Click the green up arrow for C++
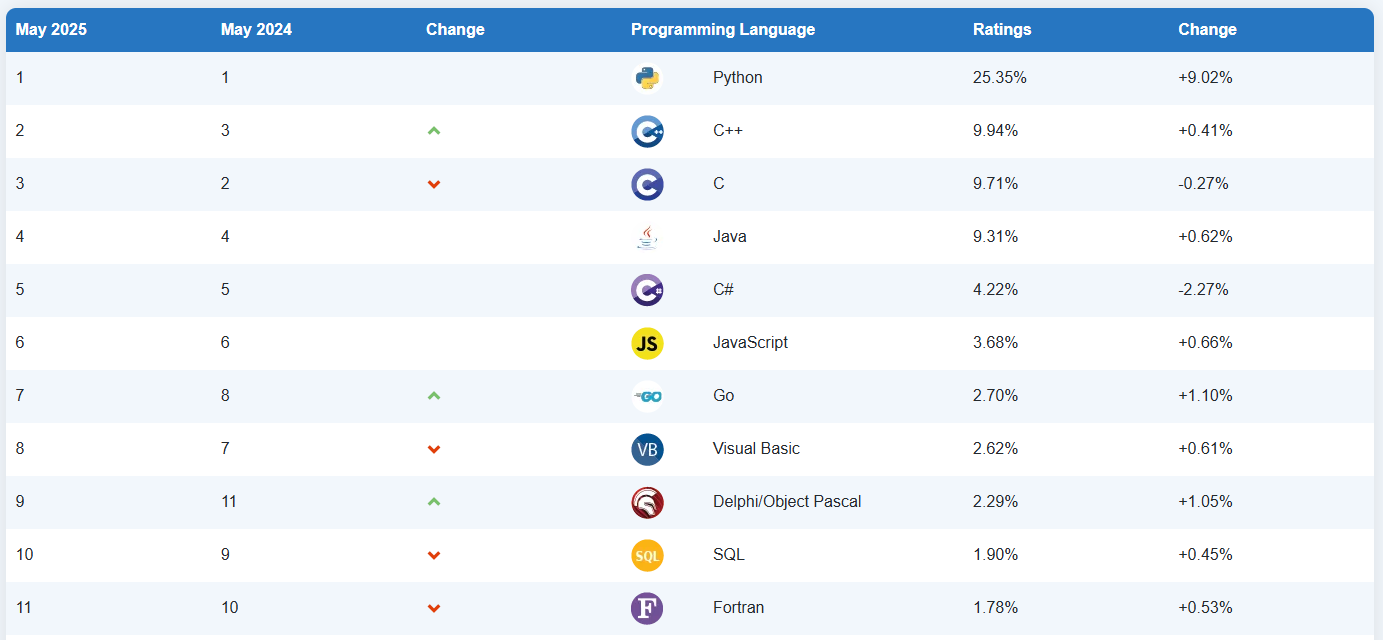 tap(434, 131)
